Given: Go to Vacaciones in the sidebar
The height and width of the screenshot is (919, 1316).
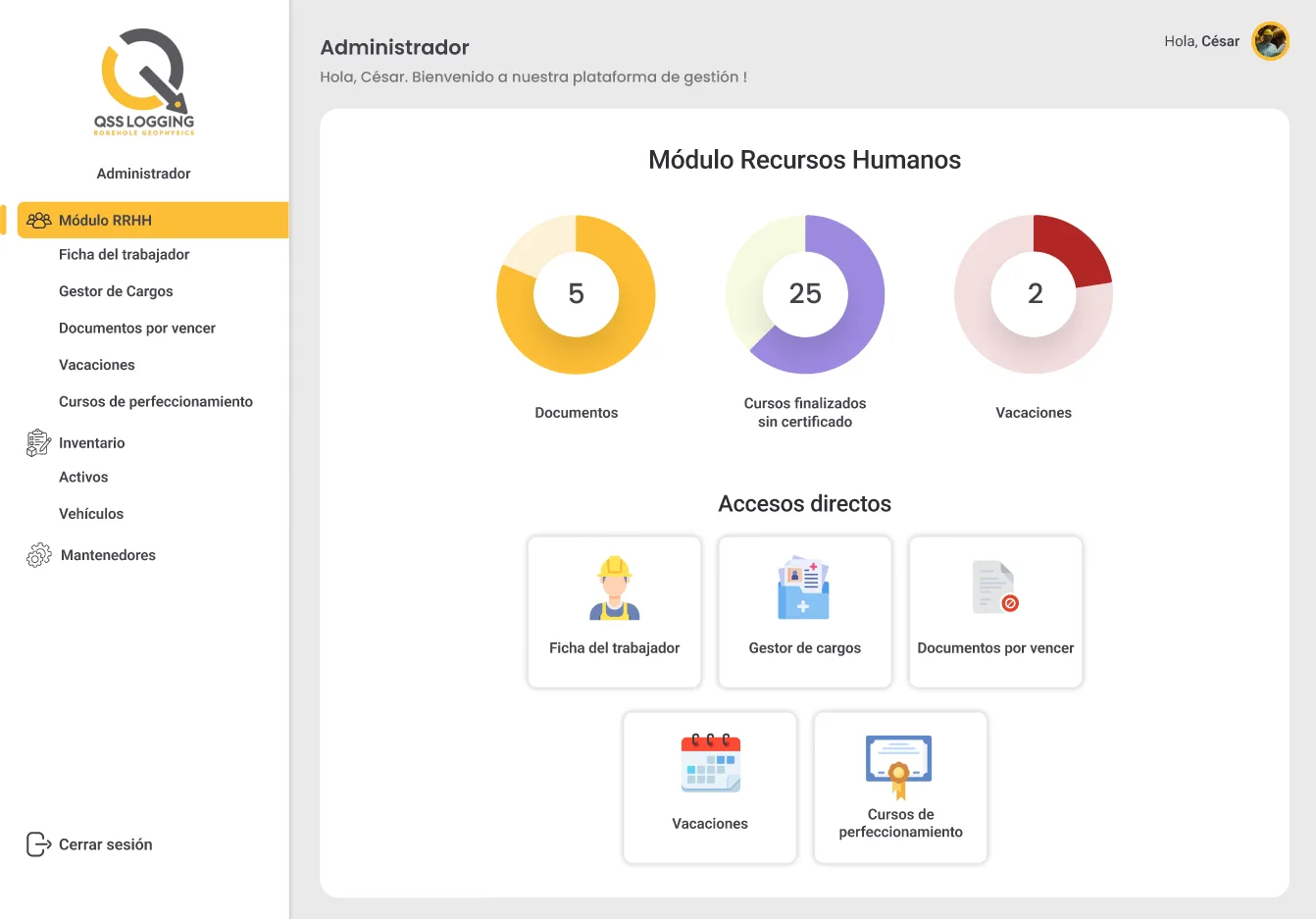Looking at the screenshot, I should (97, 365).
